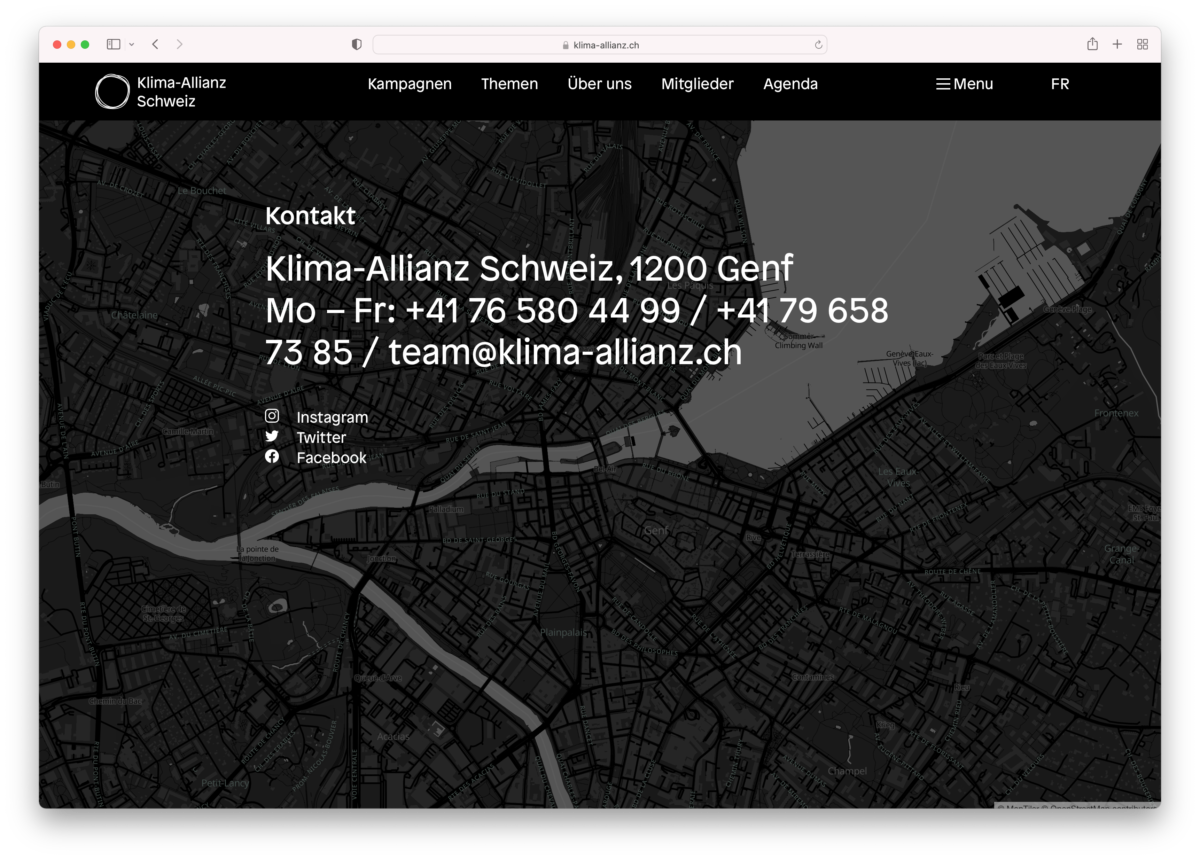Image resolution: width=1200 pixels, height=860 pixels.
Task: Go back to previous page
Action: coord(156,44)
